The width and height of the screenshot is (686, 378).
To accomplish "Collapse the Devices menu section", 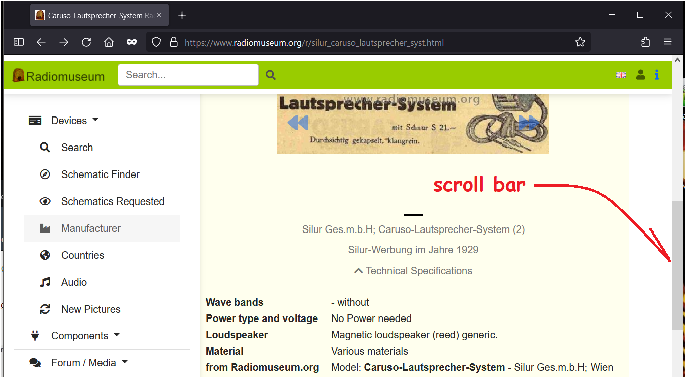I will pyautogui.click(x=63, y=120).
